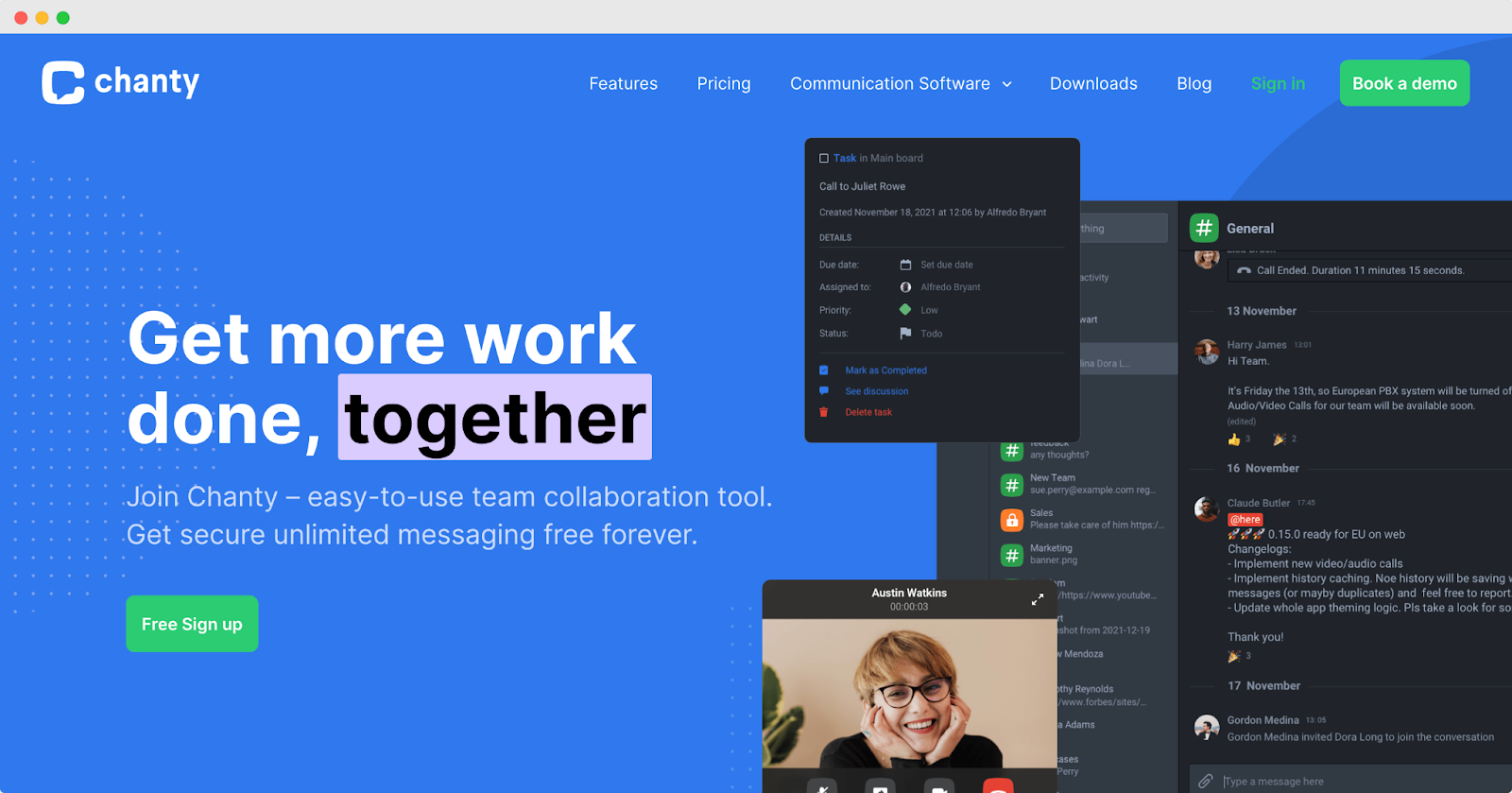Open the Marketing channel hash icon
The height and width of the screenshot is (793, 1512).
click(1012, 555)
